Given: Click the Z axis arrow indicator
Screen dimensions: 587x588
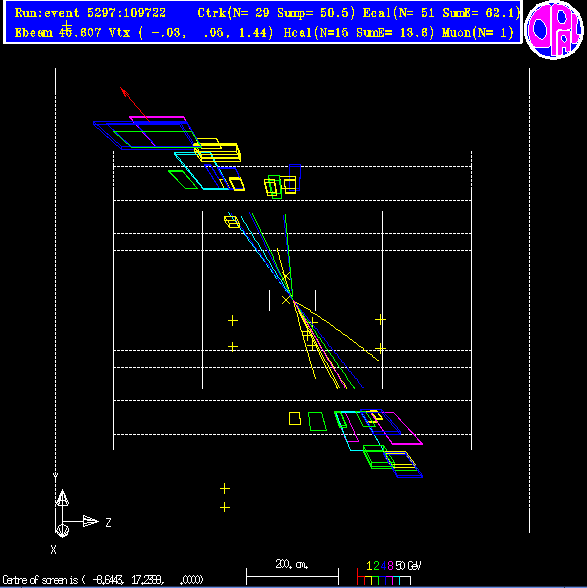Looking at the screenshot, I should click(x=90, y=521).
